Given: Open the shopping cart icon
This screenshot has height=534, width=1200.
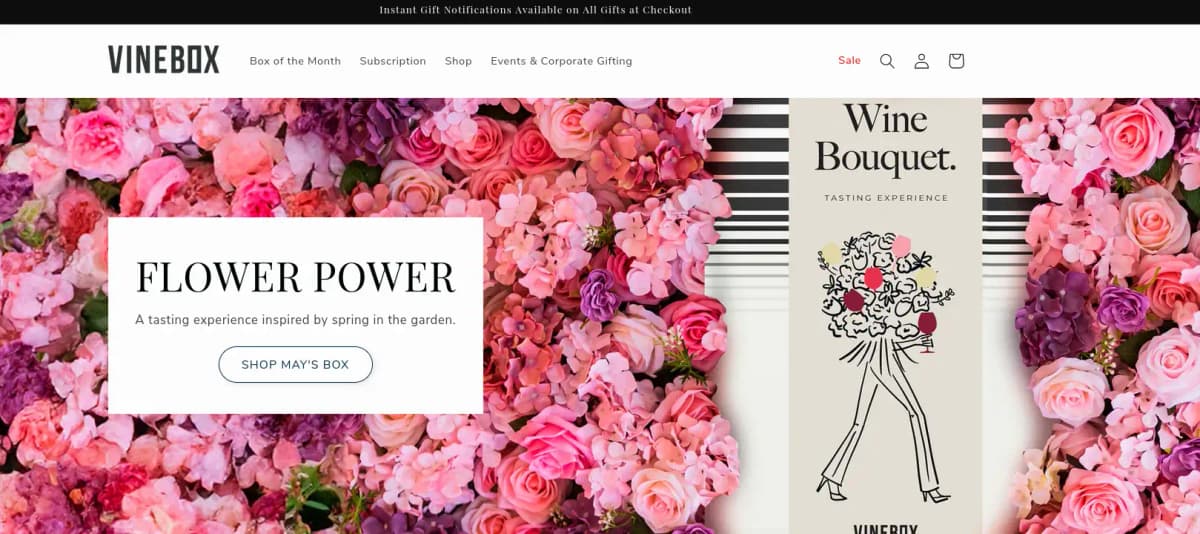Looking at the screenshot, I should point(956,61).
